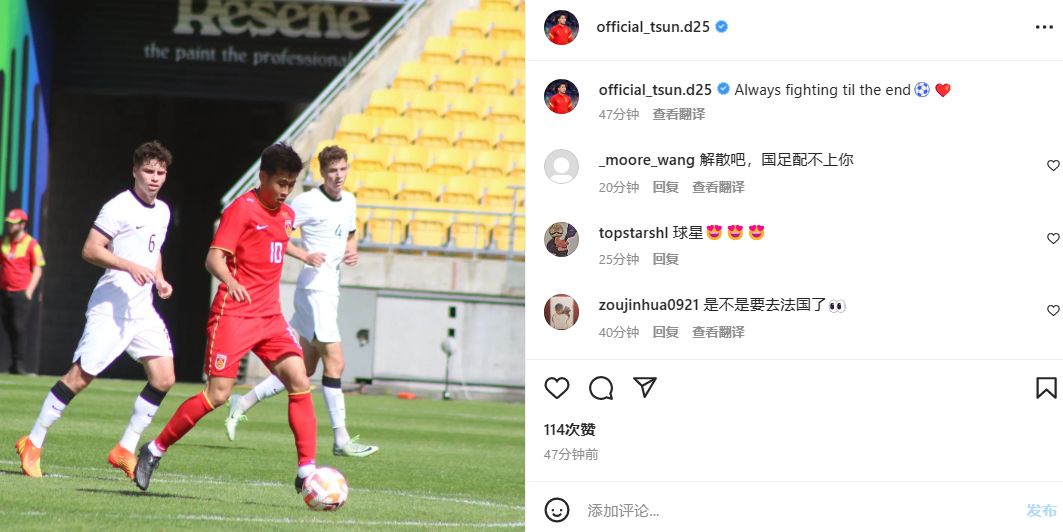Like topstarshl's comment heart
The width and height of the screenshot is (1063, 532).
[1053, 239]
